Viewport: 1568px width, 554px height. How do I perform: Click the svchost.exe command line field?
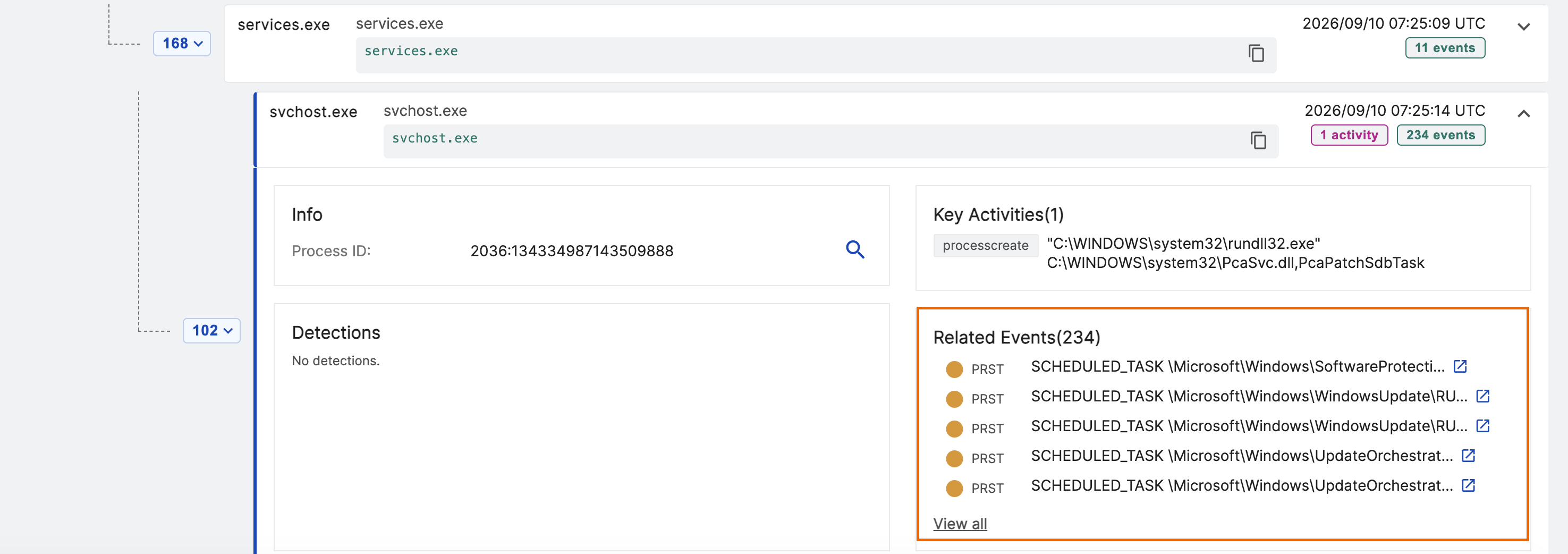[x=830, y=141]
